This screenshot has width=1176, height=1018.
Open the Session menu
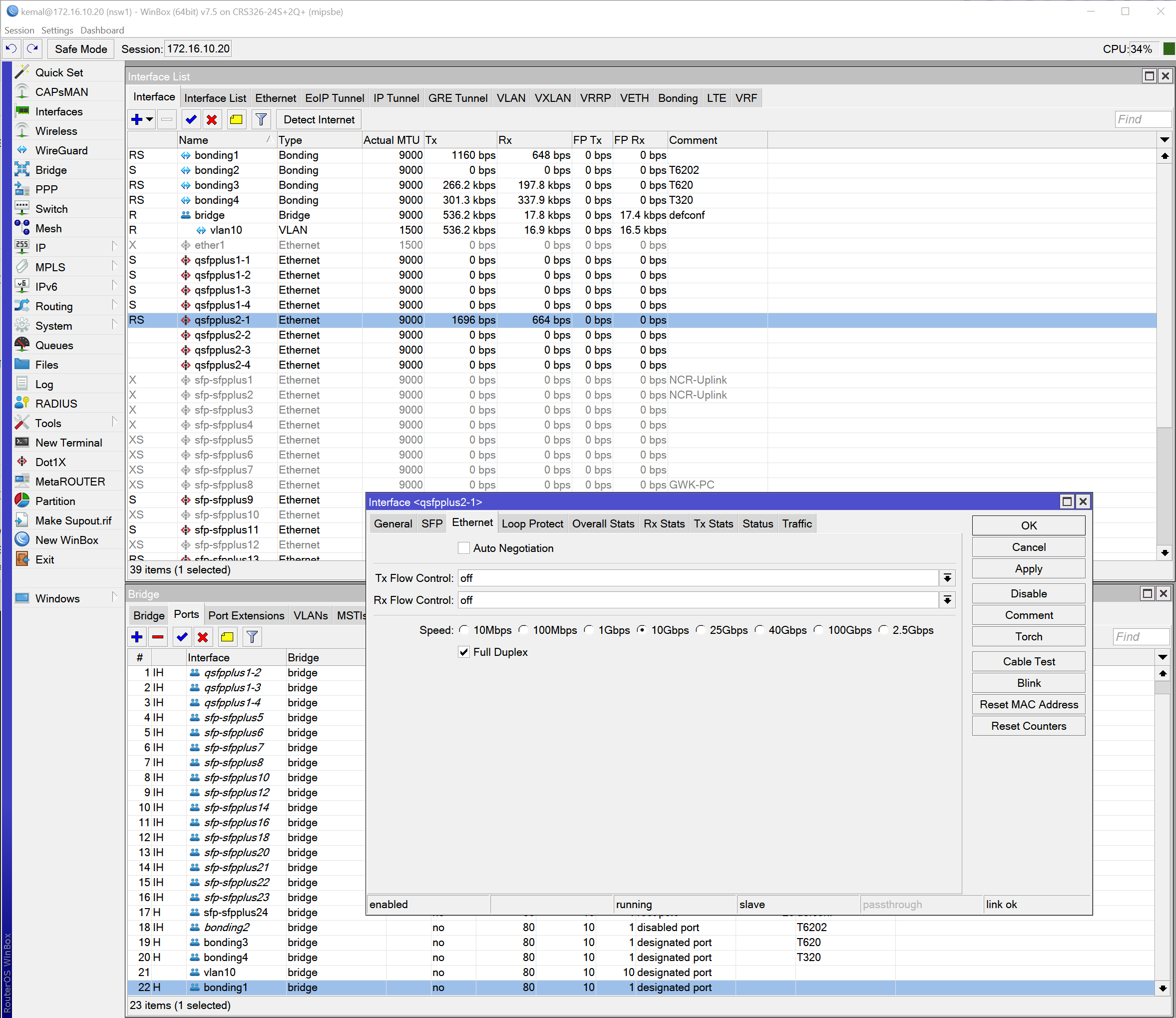(x=19, y=30)
